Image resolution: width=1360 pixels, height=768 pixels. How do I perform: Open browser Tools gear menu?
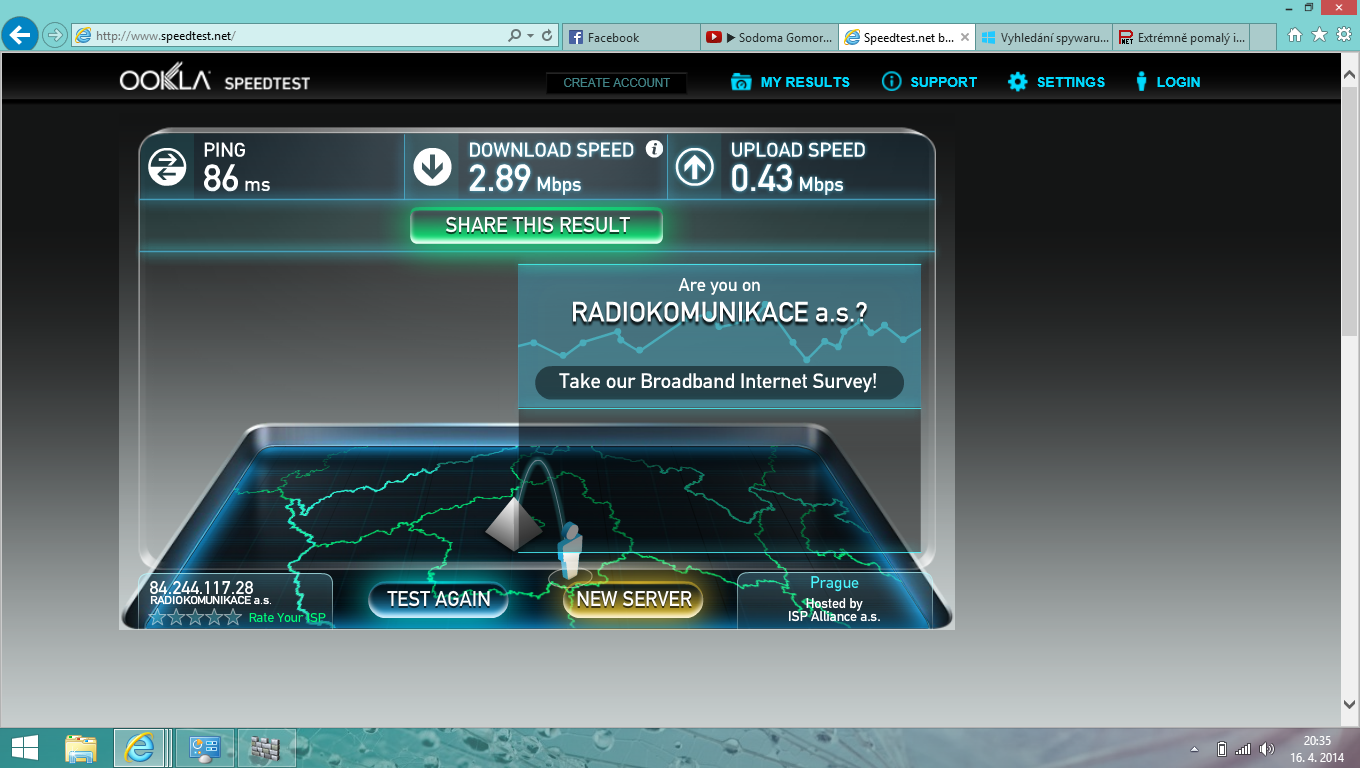pyautogui.click(x=1343, y=35)
